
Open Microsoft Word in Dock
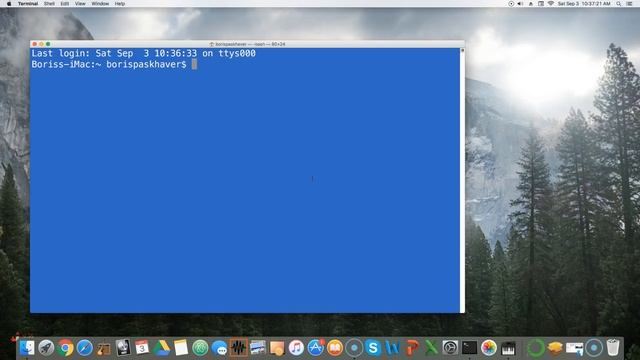pos(392,348)
